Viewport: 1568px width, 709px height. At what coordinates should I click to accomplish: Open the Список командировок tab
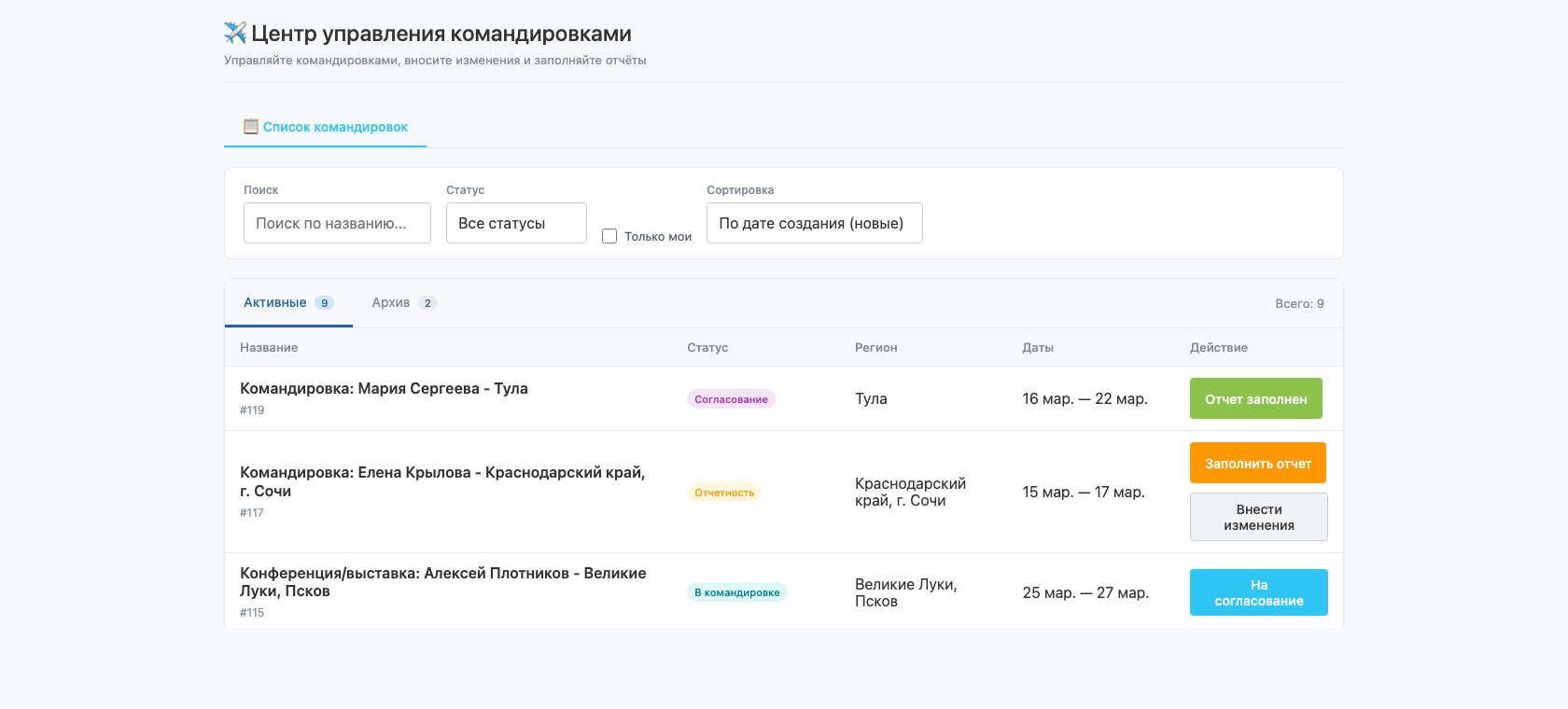click(x=334, y=127)
